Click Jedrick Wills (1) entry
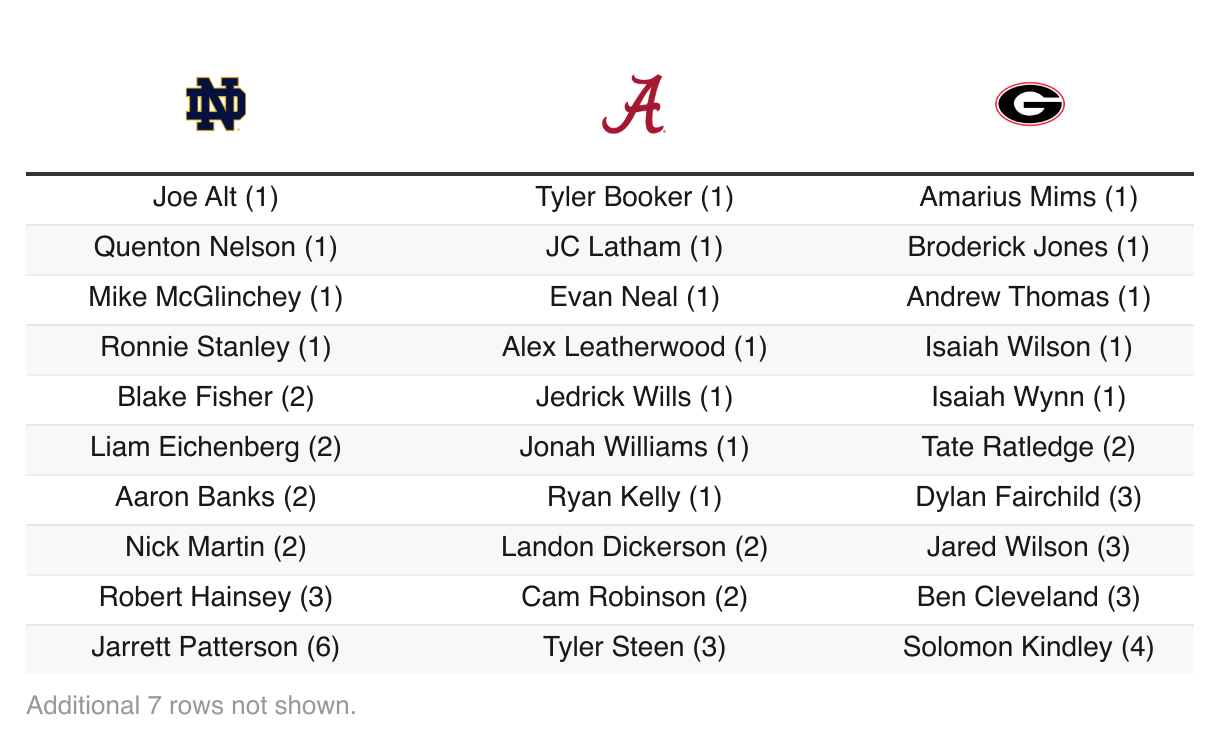The height and width of the screenshot is (746, 1220). coord(634,397)
